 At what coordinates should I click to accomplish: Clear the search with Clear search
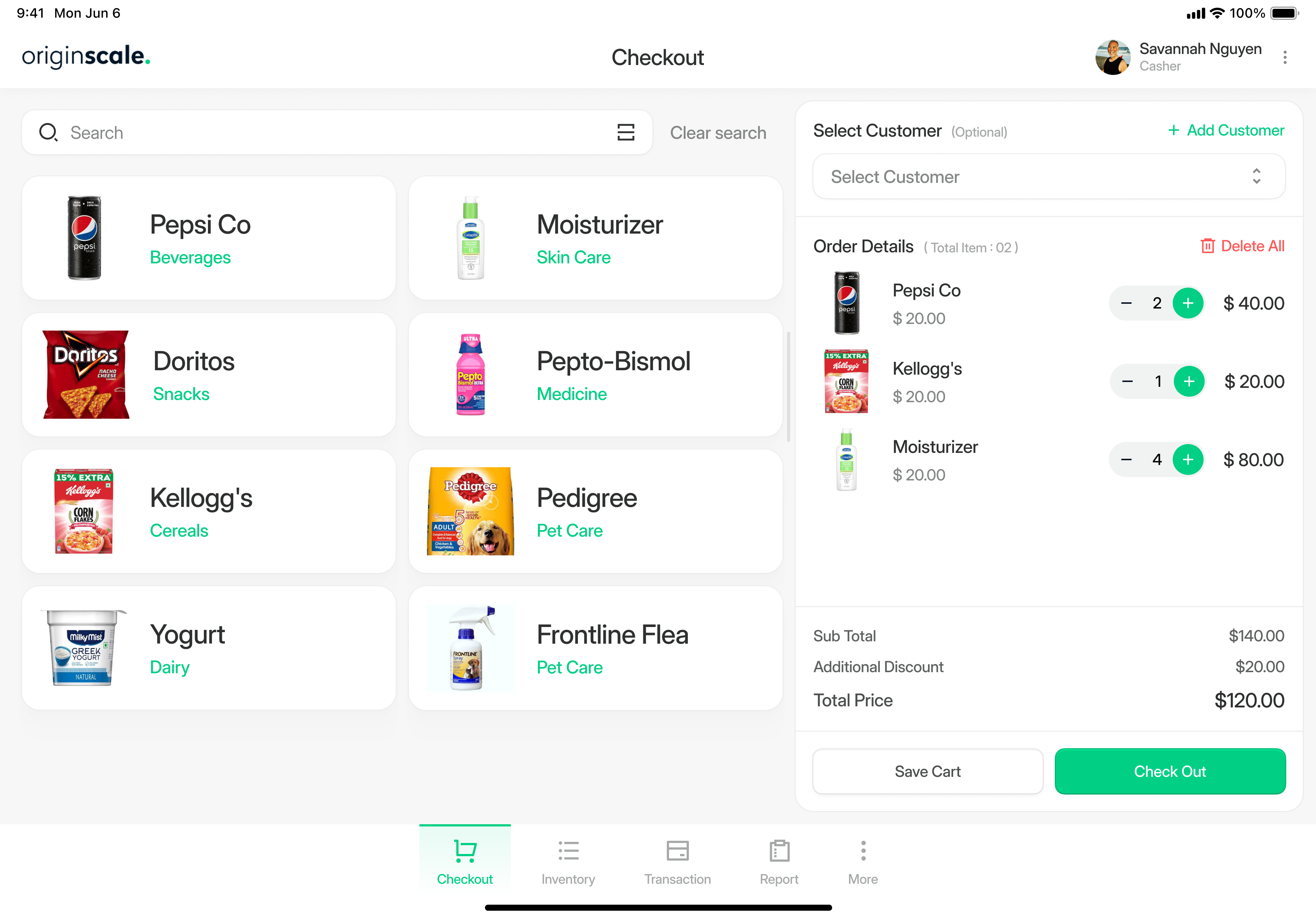click(718, 133)
